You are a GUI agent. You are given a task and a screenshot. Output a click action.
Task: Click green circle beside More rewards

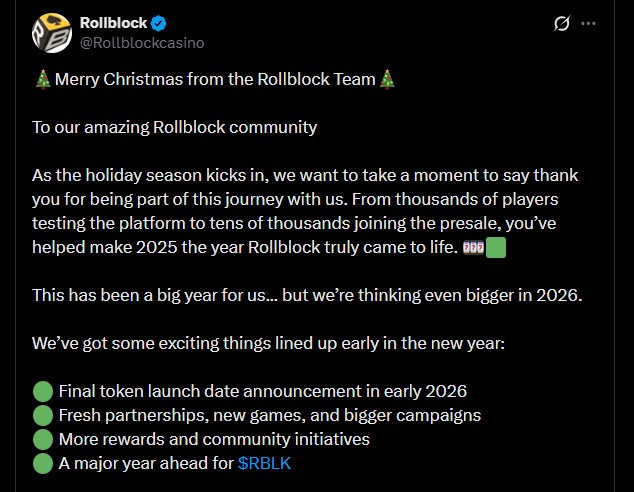(x=42, y=439)
